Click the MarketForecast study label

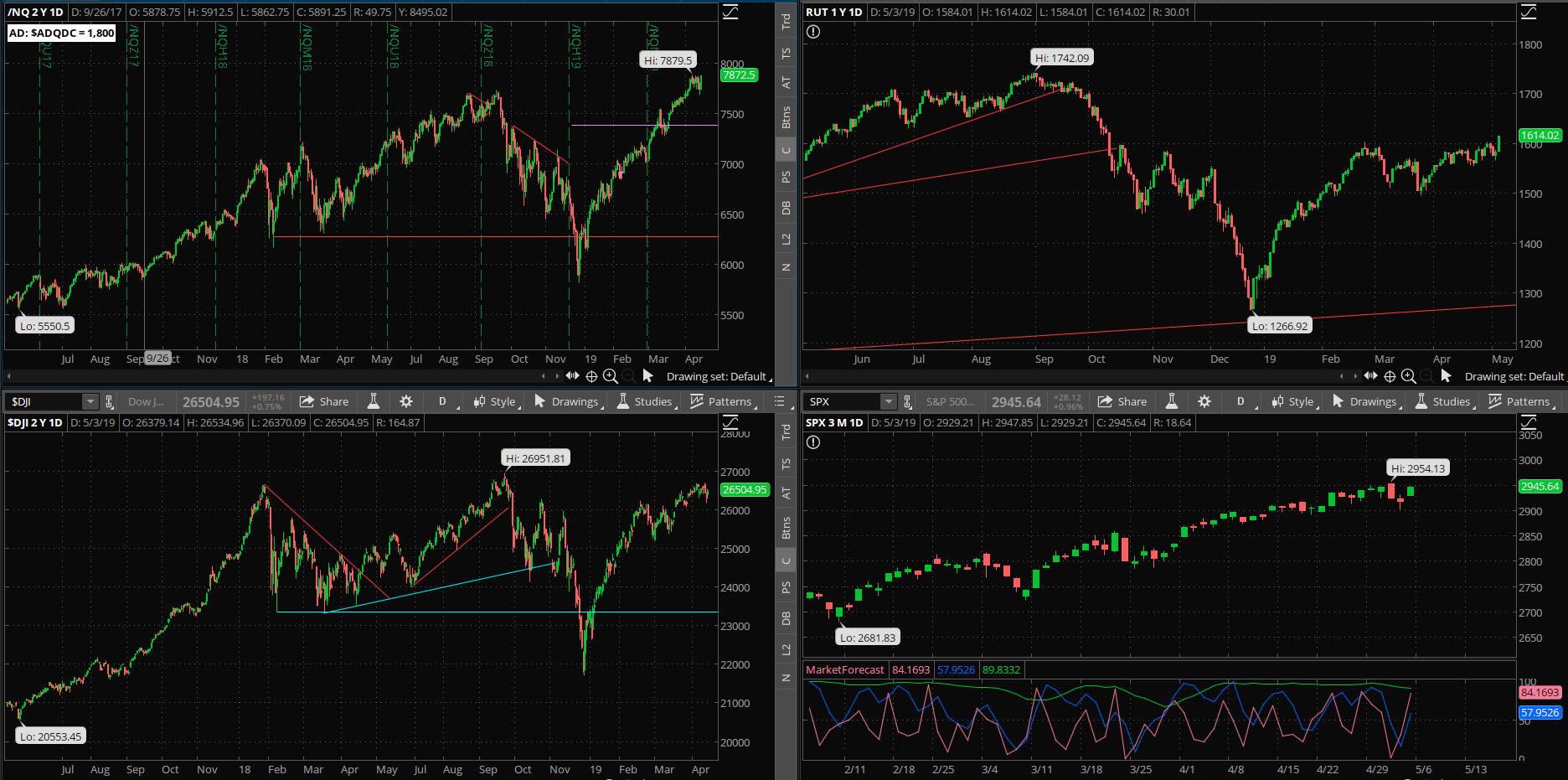click(x=844, y=669)
